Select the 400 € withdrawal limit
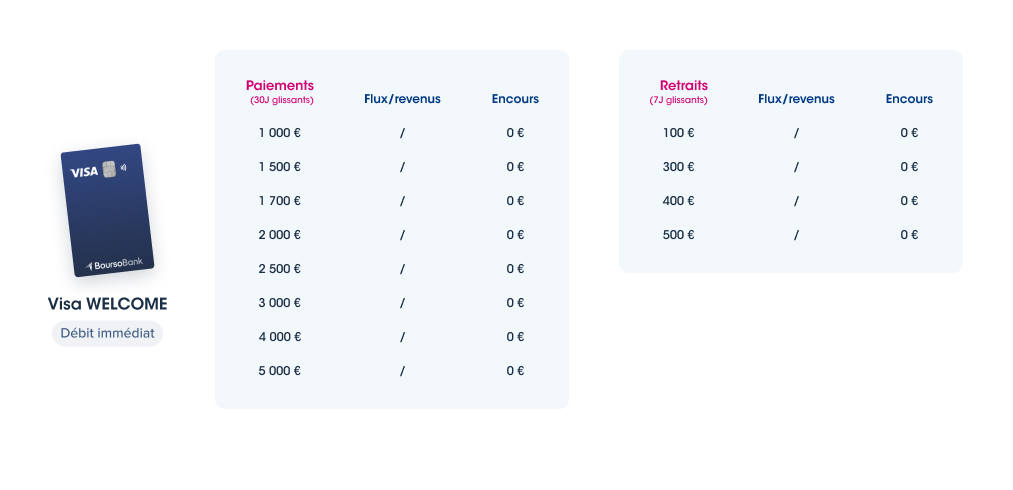 coord(678,201)
